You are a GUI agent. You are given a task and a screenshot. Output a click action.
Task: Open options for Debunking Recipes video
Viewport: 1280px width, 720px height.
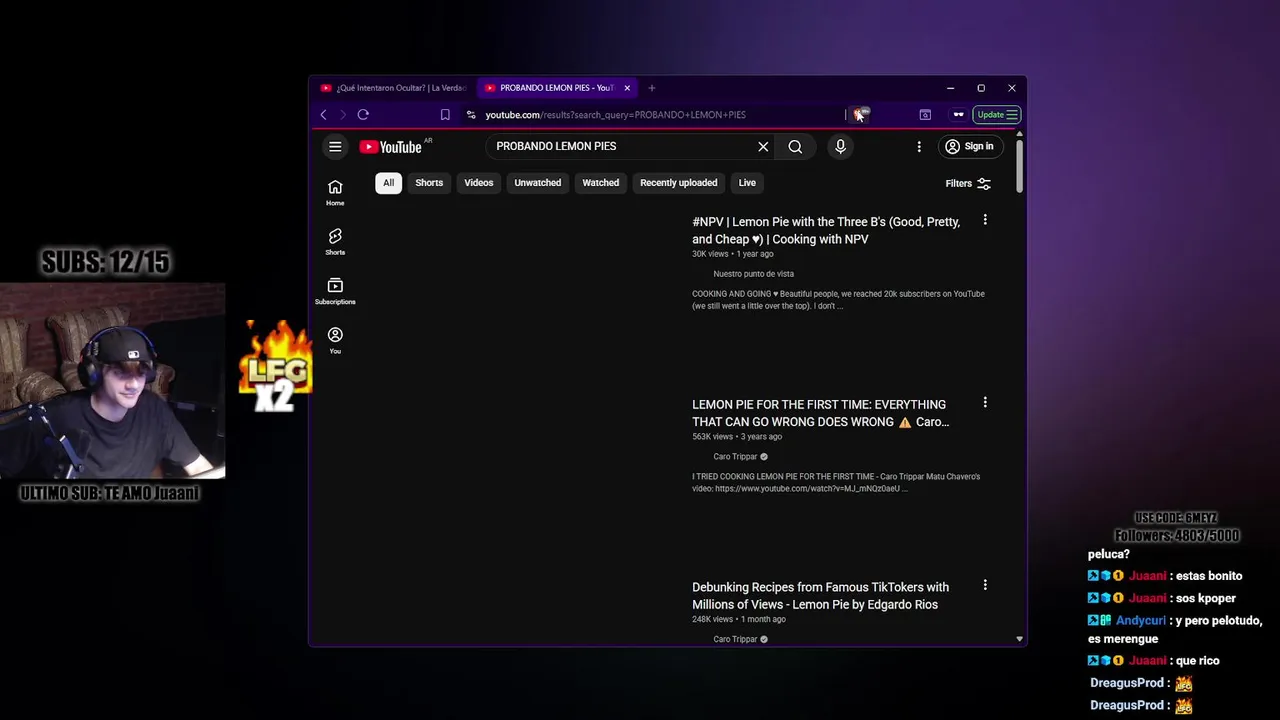point(985,585)
